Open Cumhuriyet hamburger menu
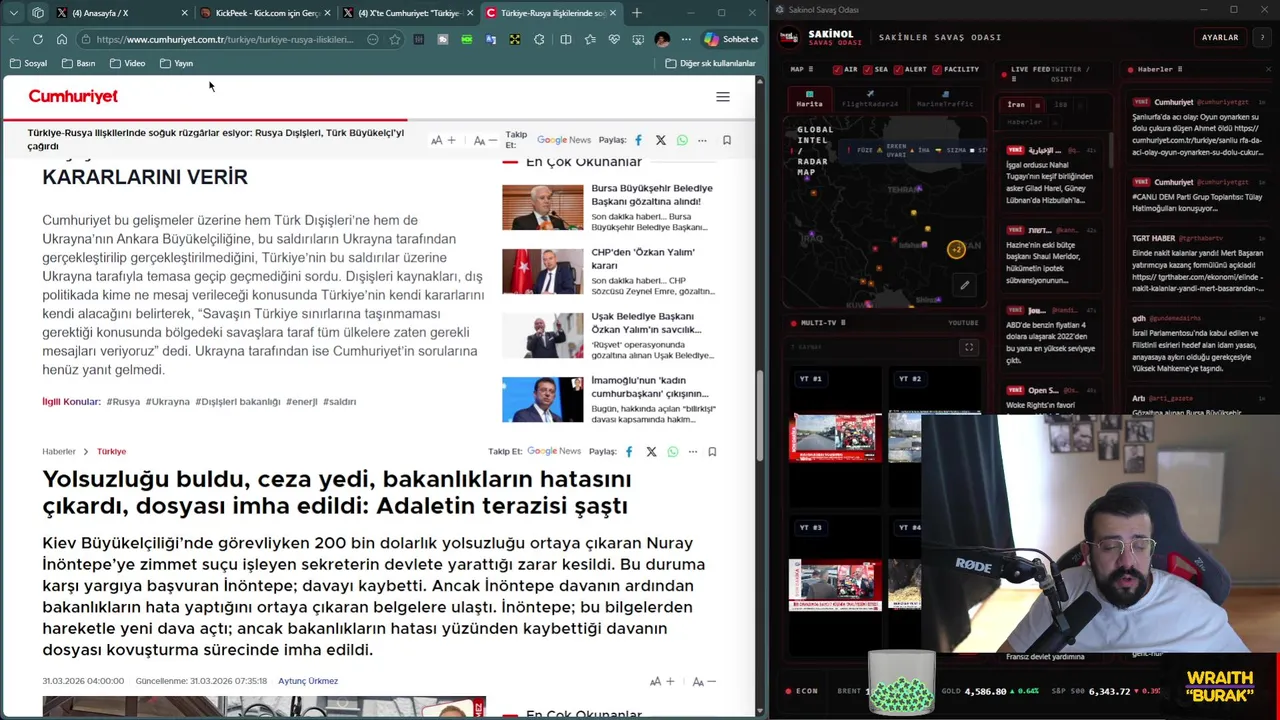The width and height of the screenshot is (1280, 720). [x=723, y=97]
